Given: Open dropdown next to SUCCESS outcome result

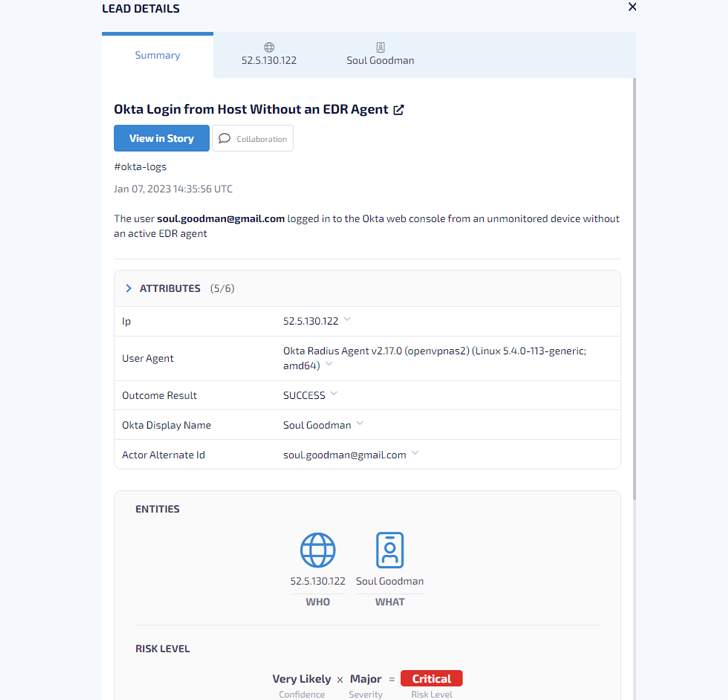Looking at the screenshot, I should coord(334,394).
